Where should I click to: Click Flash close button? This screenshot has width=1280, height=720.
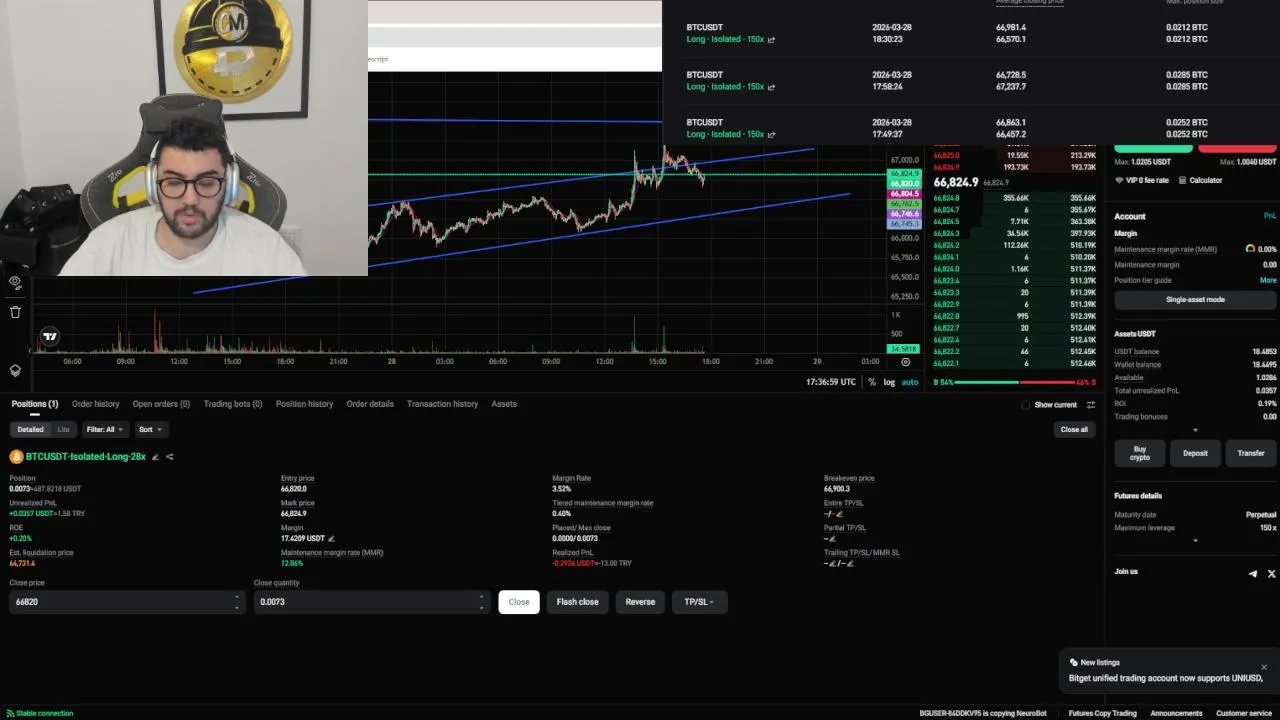coord(578,602)
